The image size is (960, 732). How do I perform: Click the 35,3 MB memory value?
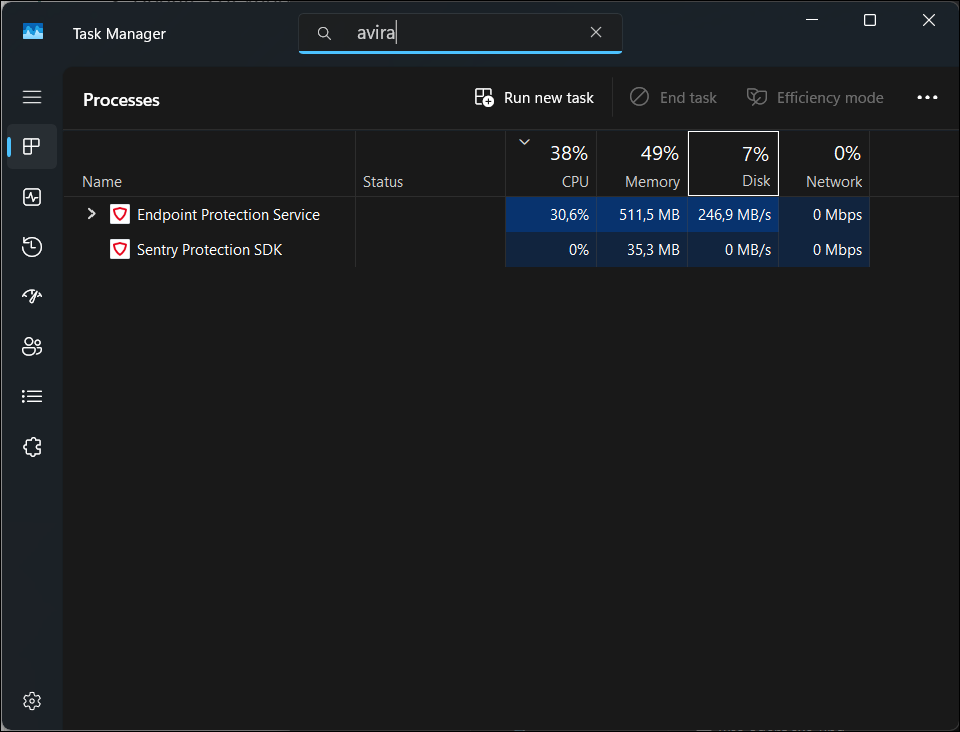point(653,250)
